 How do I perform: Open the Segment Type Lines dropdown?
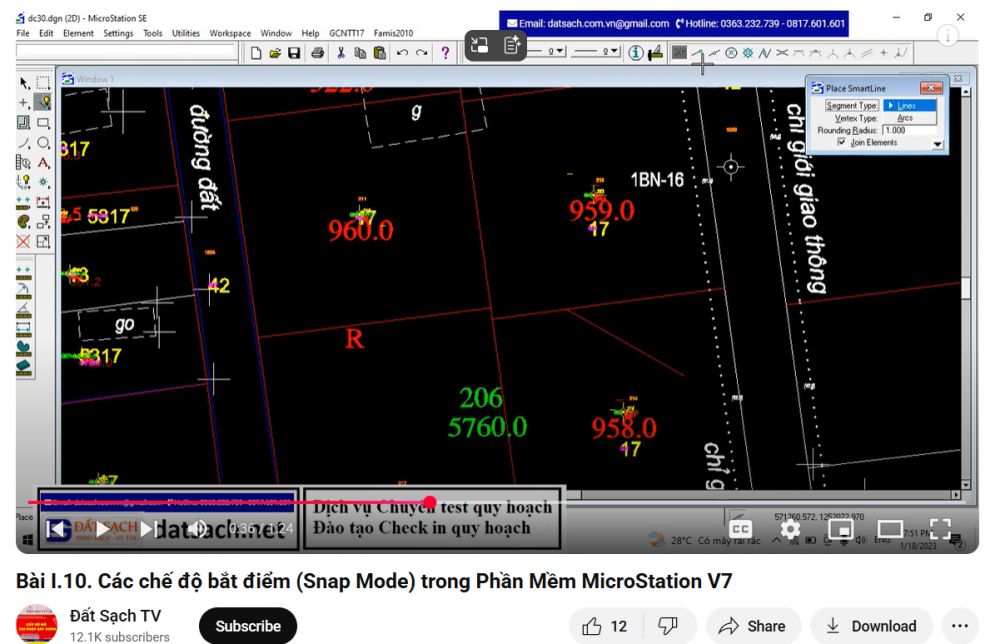[911, 105]
